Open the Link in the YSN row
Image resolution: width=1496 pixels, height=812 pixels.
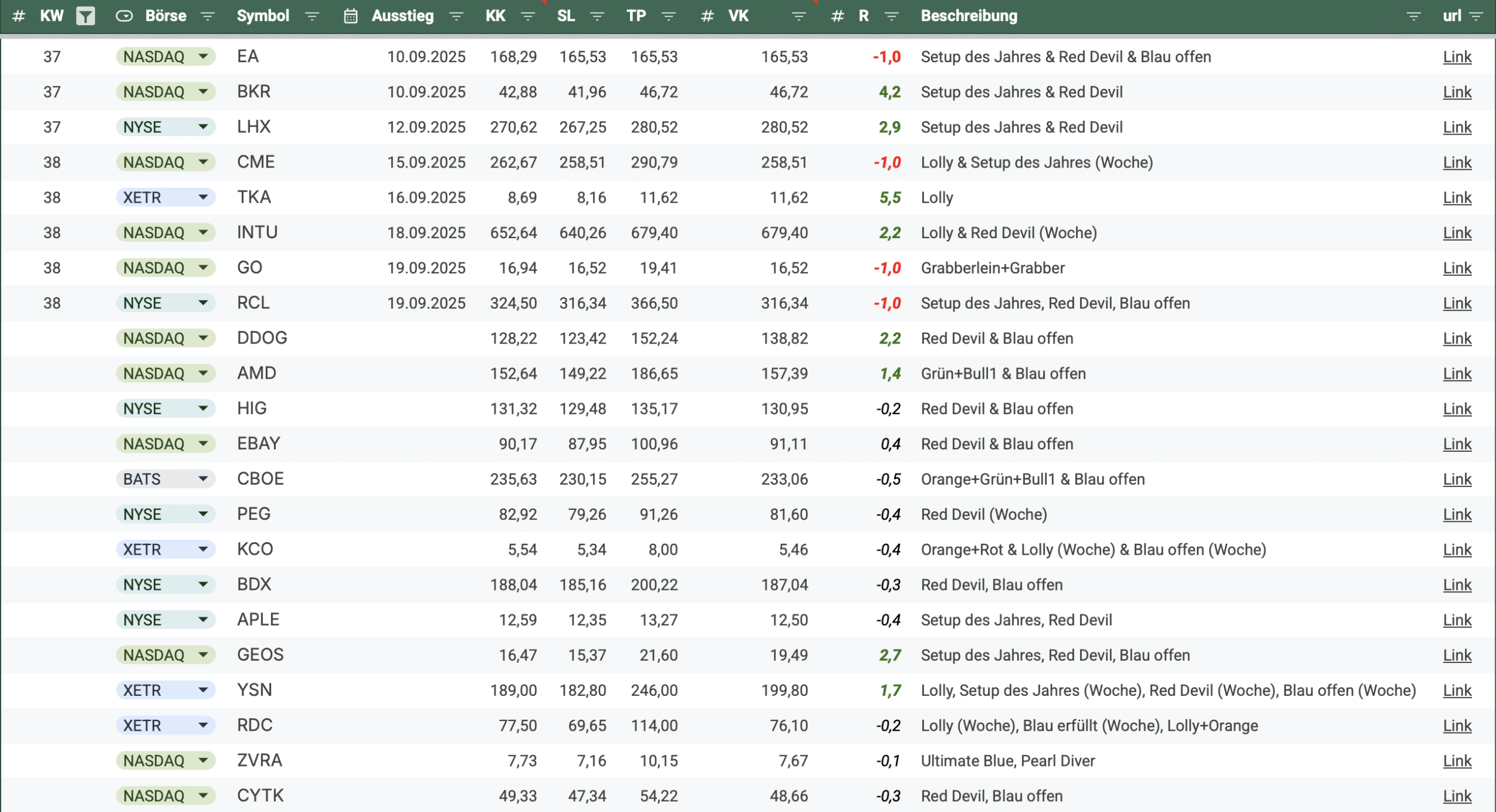(1457, 691)
